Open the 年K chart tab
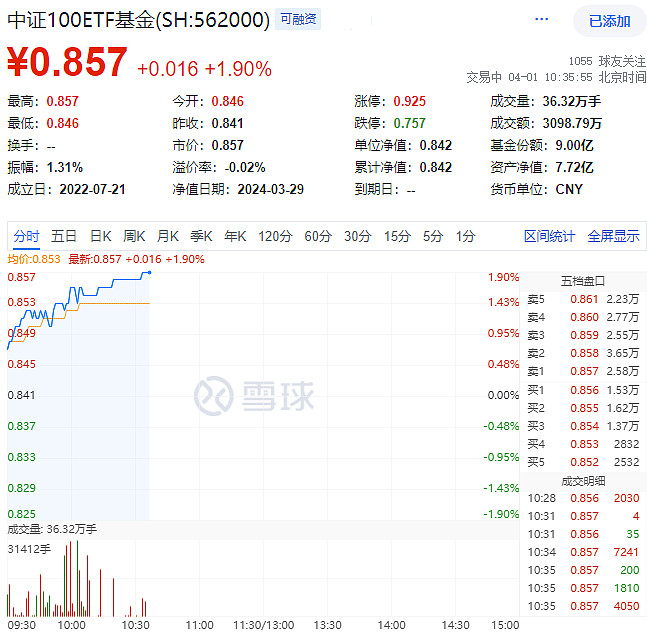Viewport: 647px width, 638px height. click(235, 236)
